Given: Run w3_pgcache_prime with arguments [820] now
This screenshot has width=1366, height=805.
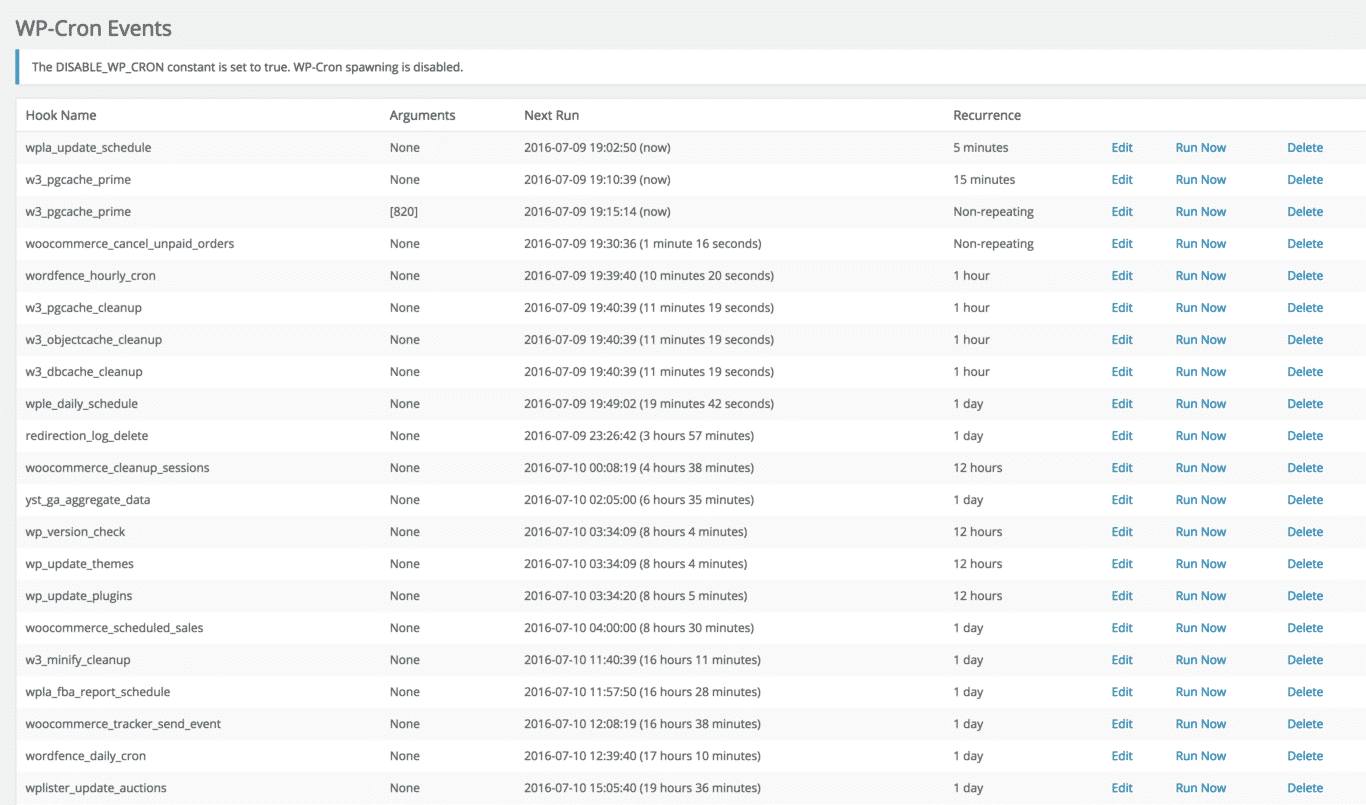Looking at the screenshot, I should pos(1200,212).
